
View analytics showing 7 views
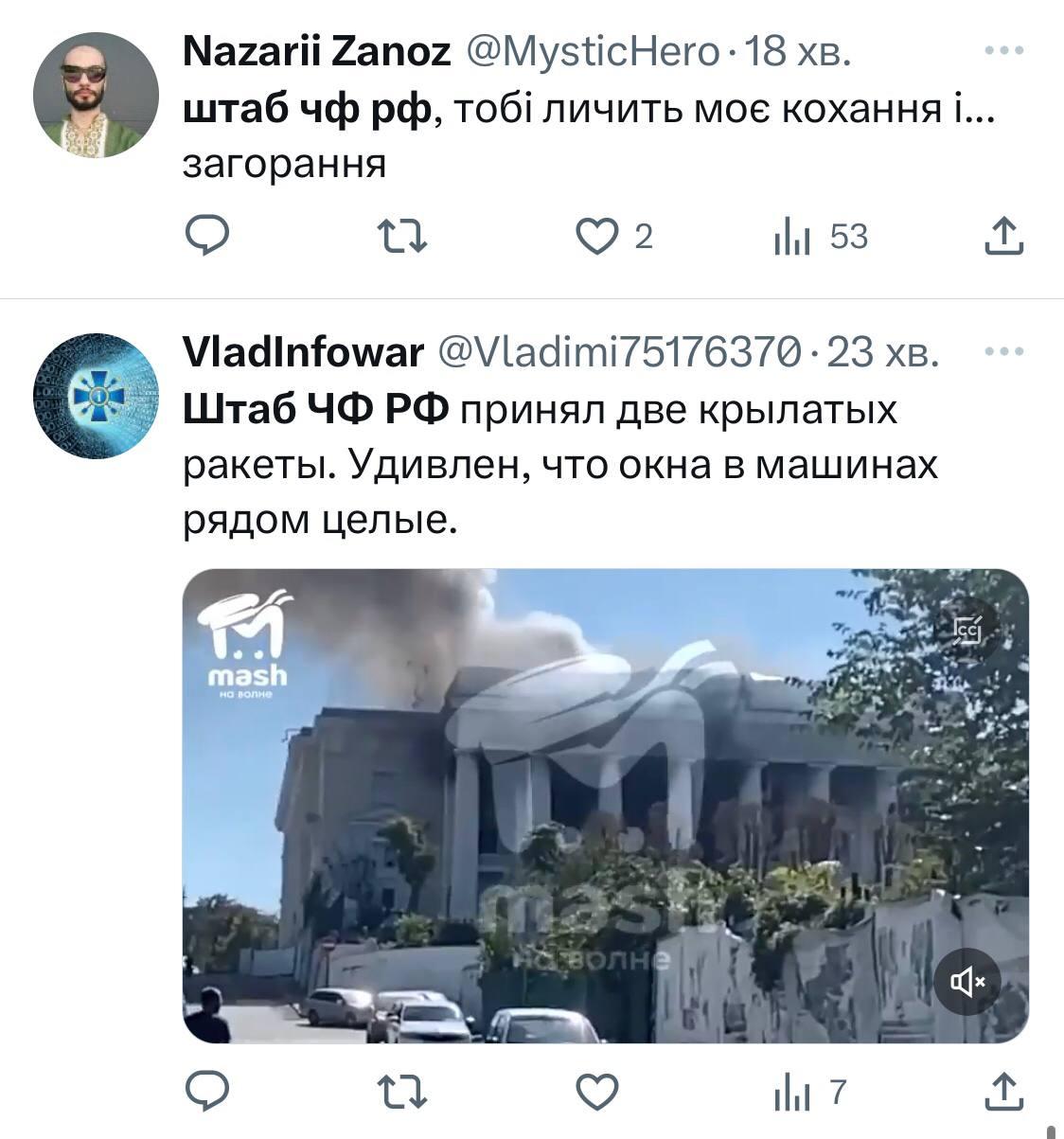(809, 1093)
